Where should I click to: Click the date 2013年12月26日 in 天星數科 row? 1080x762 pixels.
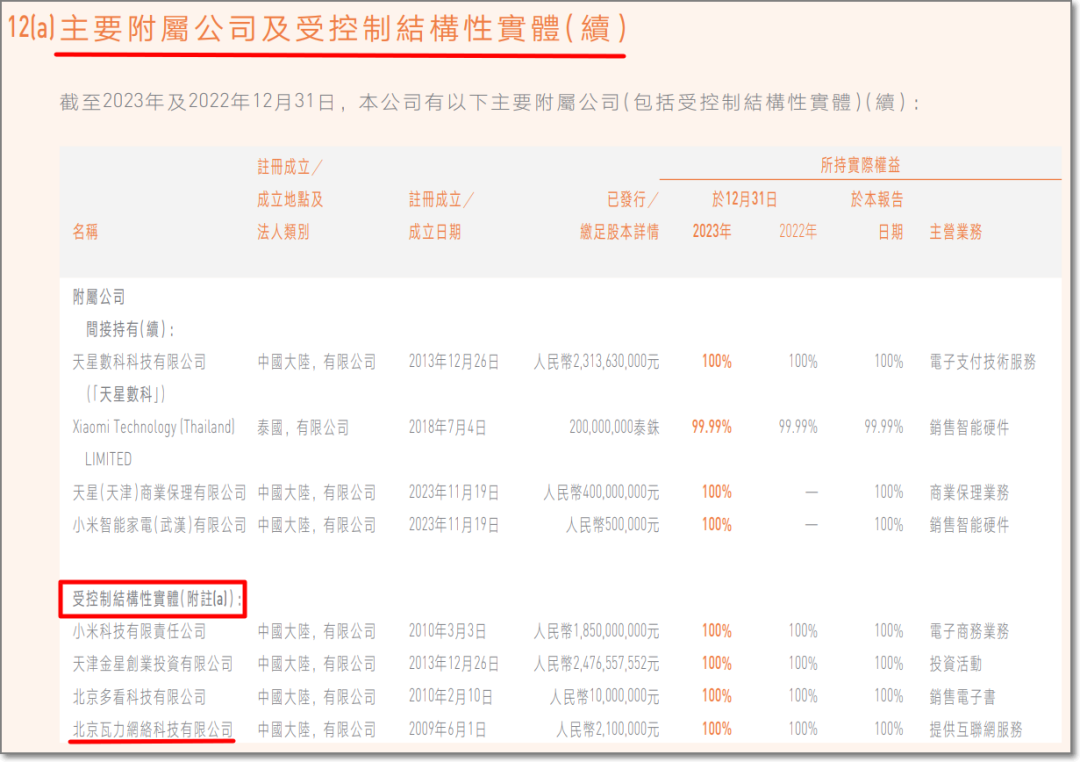[454, 362]
